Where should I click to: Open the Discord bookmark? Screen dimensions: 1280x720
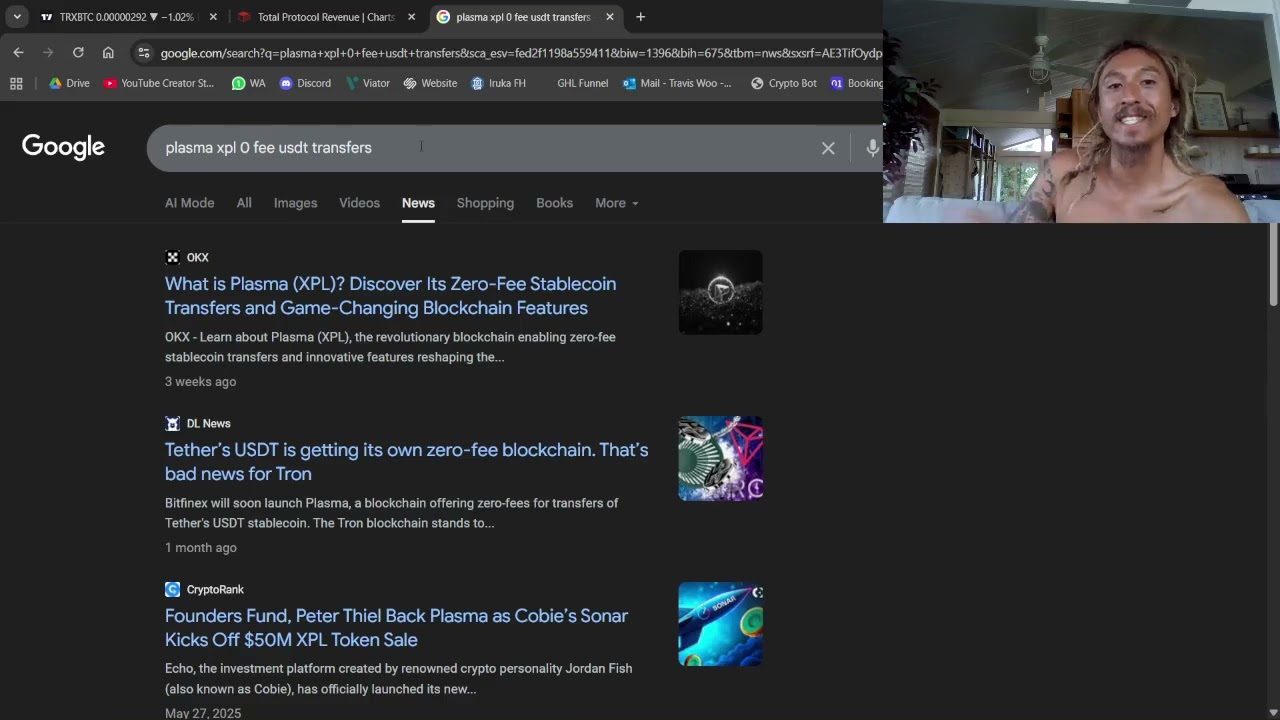(305, 83)
